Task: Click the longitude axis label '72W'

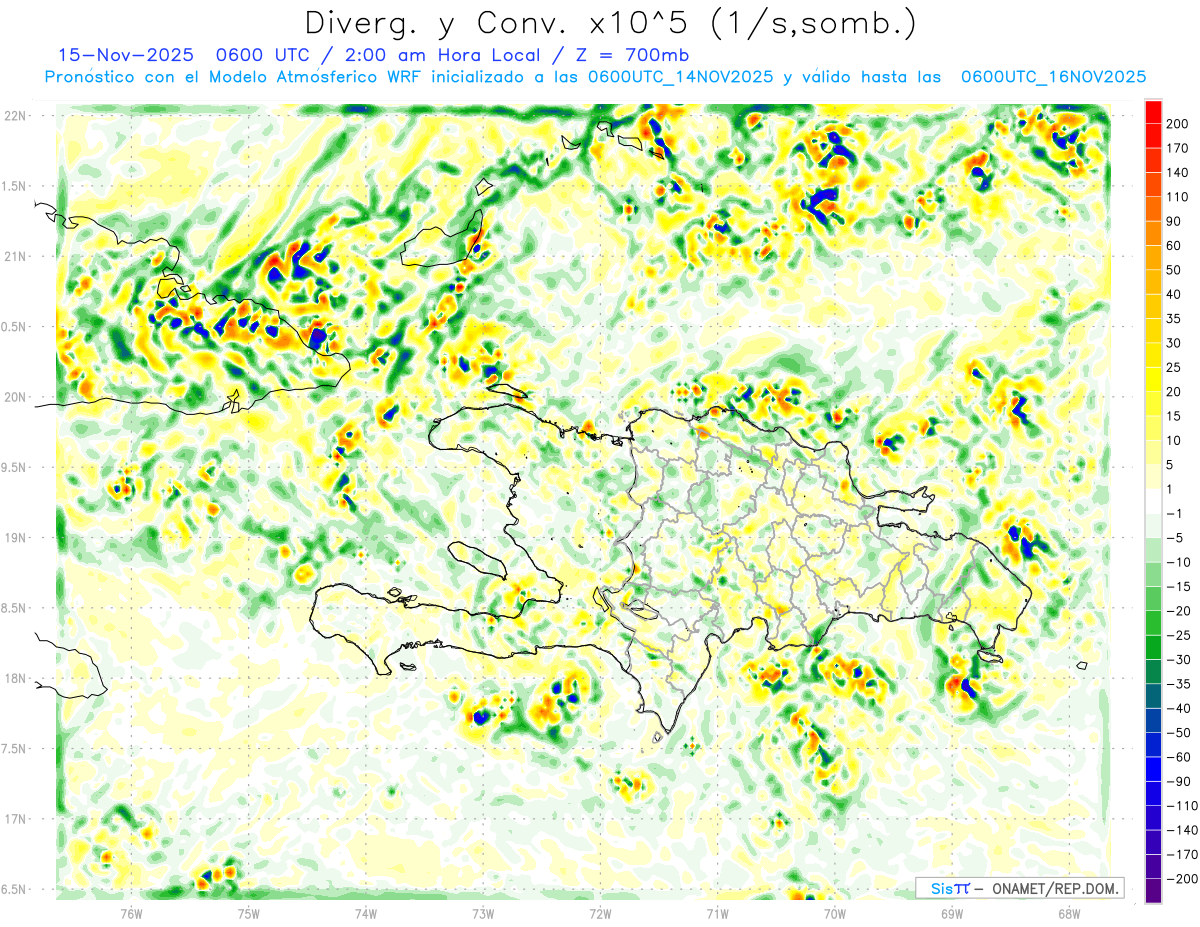Action: coord(600,914)
